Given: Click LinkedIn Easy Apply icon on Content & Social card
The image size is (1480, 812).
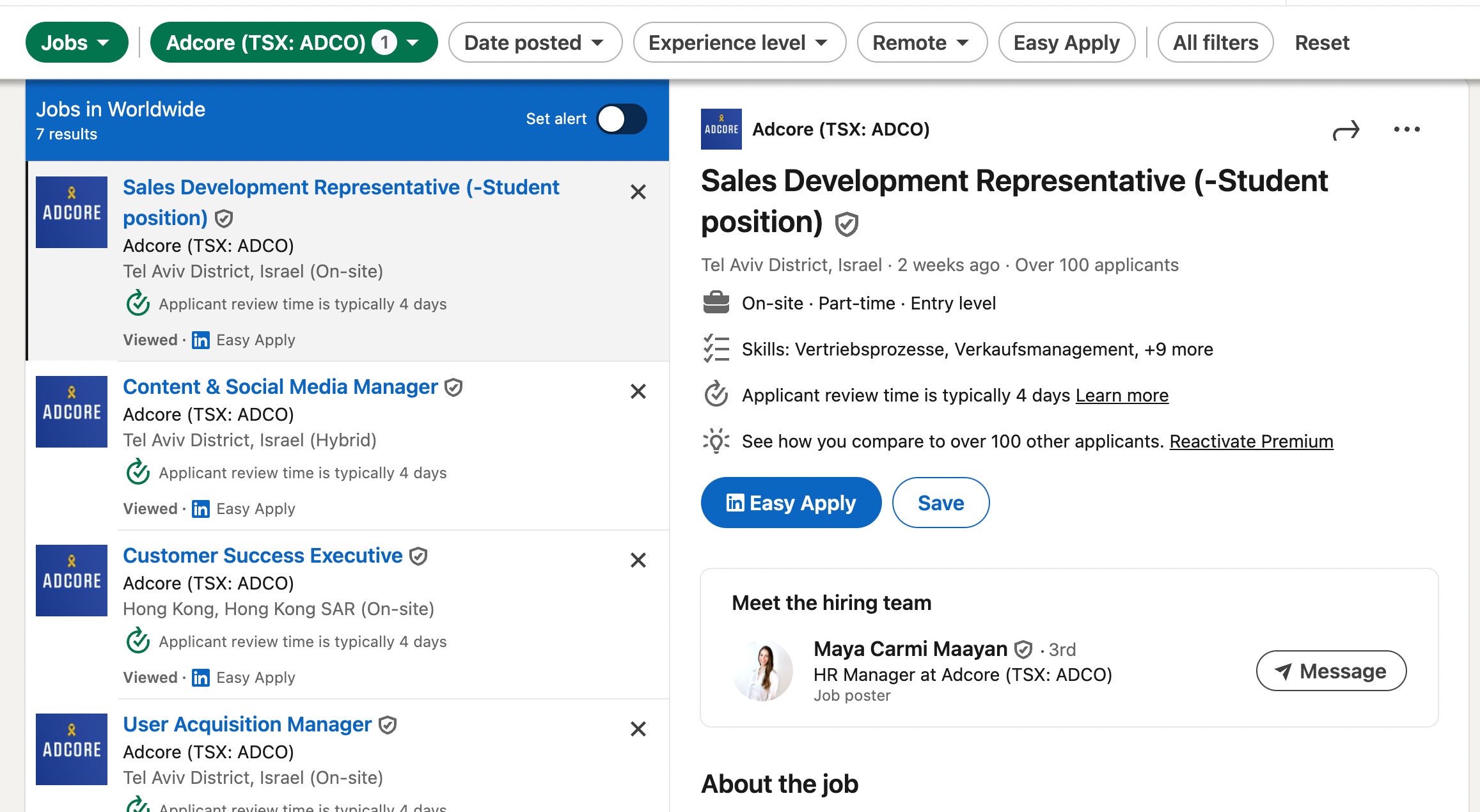Looking at the screenshot, I should tap(201, 509).
